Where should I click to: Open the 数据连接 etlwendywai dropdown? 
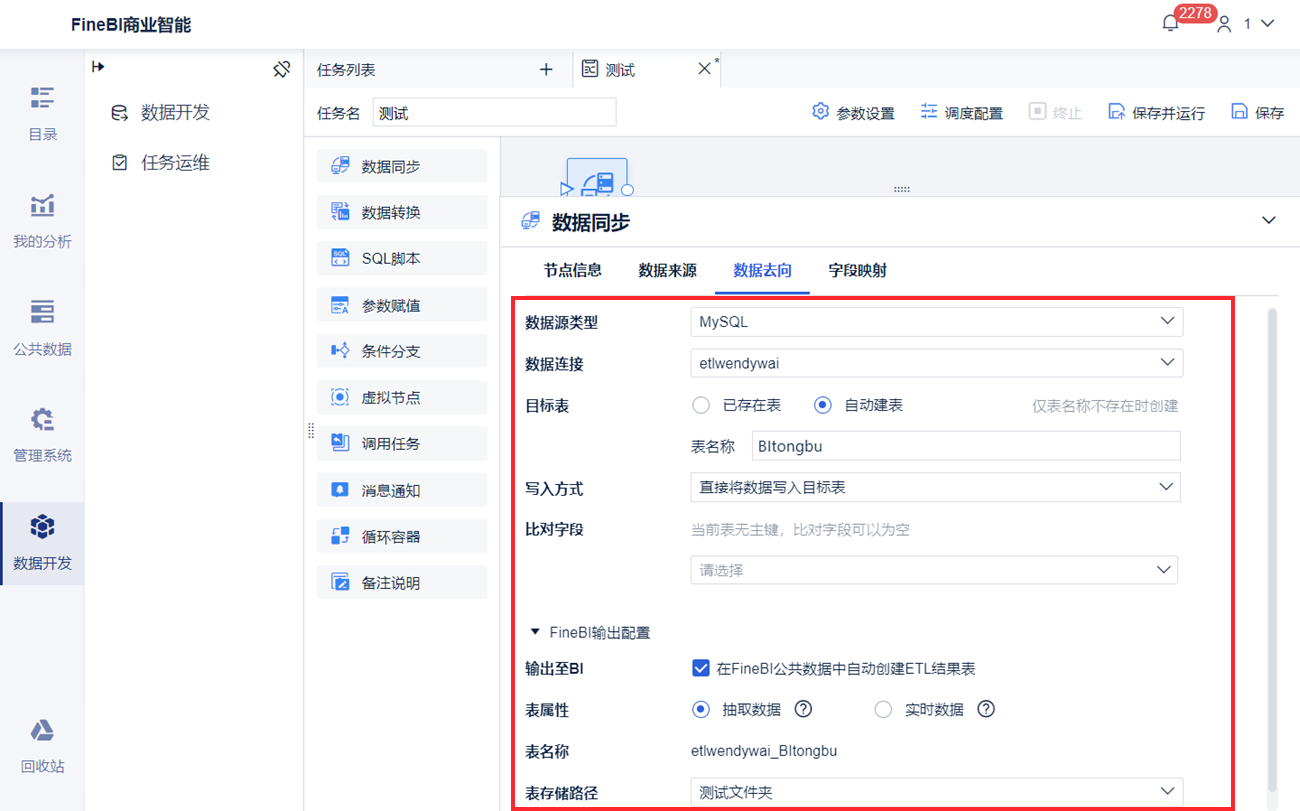(x=936, y=362)
